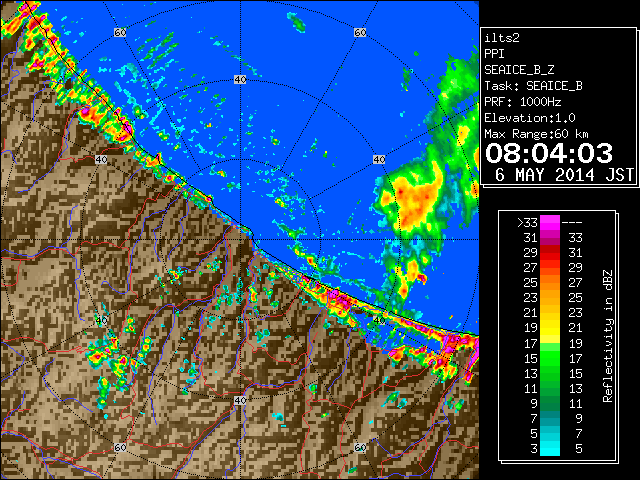The image size is (640, 480).
Task: Select the Elevation:1.0 text
Action: (530, 118)
